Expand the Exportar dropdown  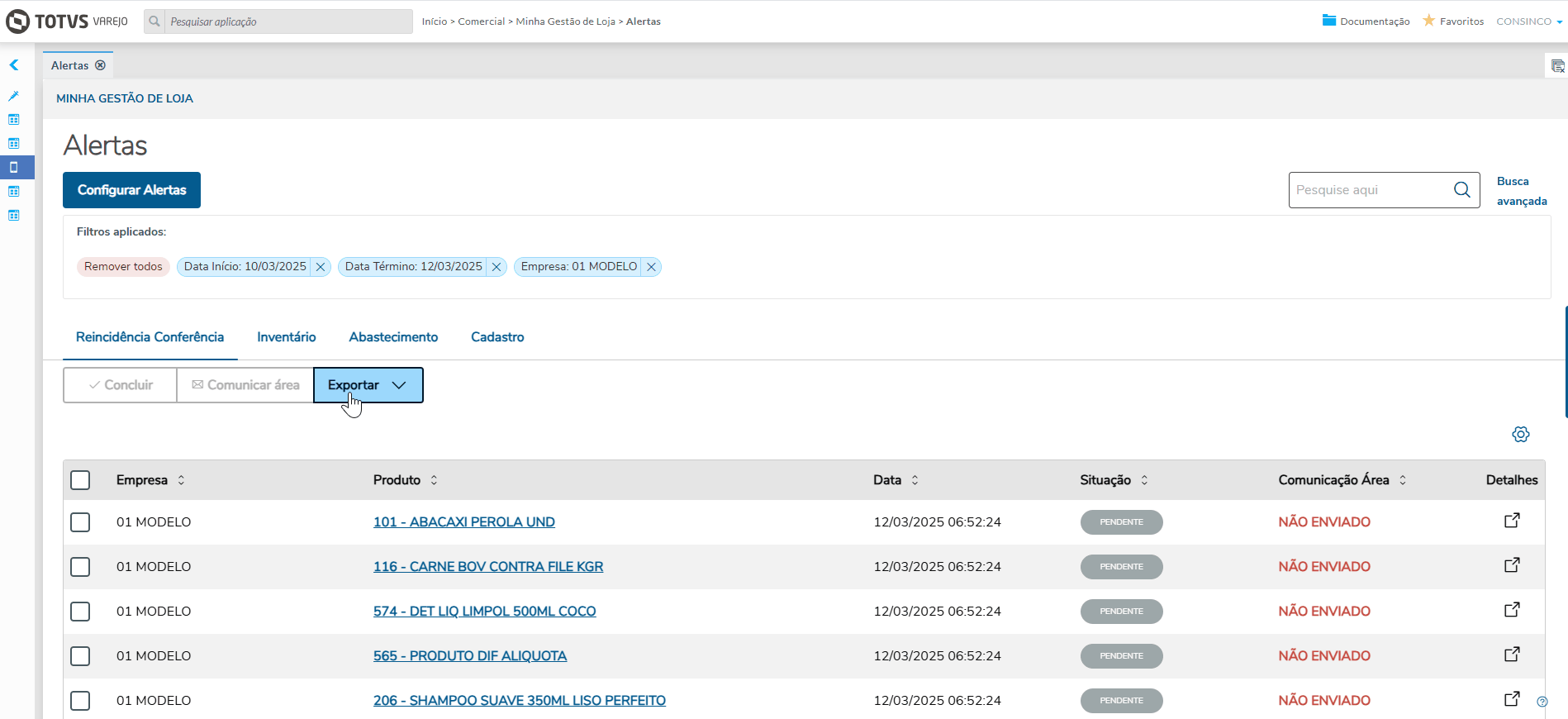(368, 385)
